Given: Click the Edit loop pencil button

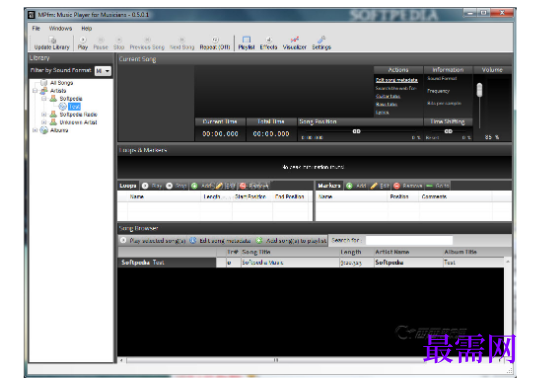Looking at the screenshot, I should tap(226, 186).
